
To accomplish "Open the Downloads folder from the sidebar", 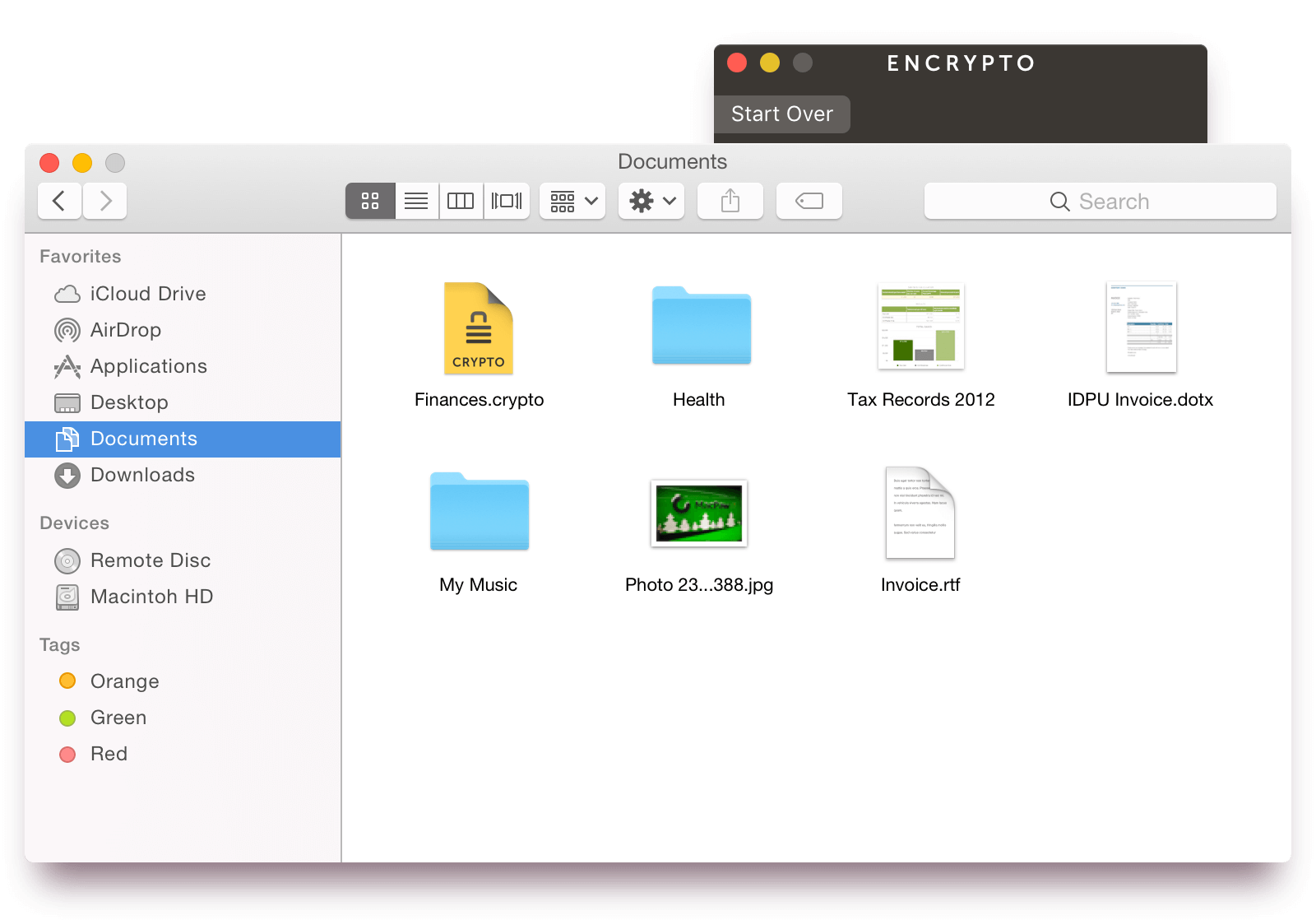I will pyautogui.click(x=142, y=475).
